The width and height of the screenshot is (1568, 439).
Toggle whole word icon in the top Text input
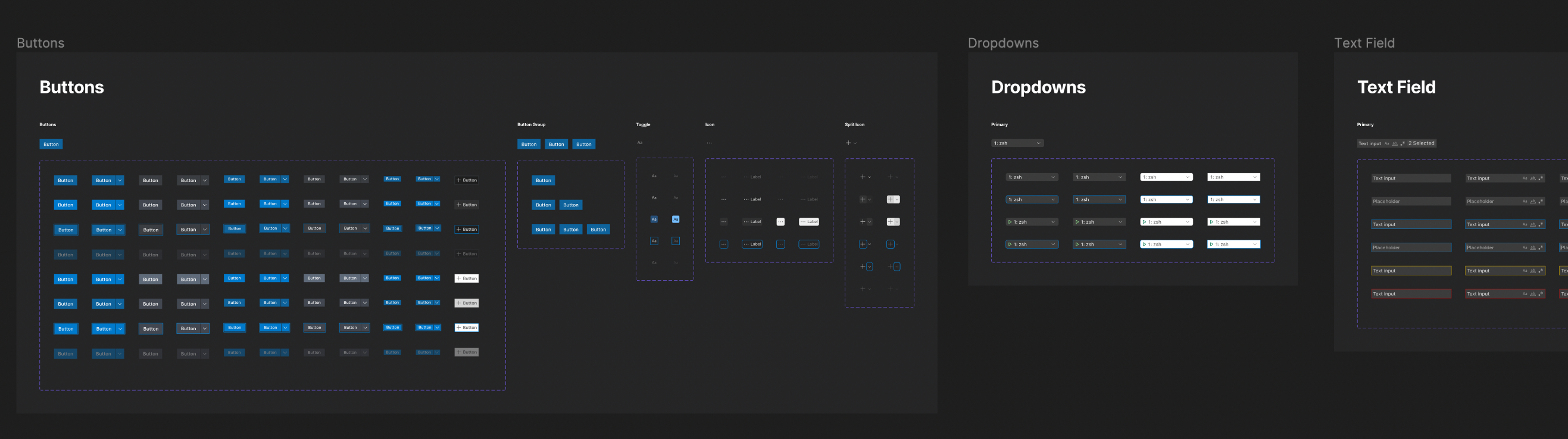(x=1395, y=144)
